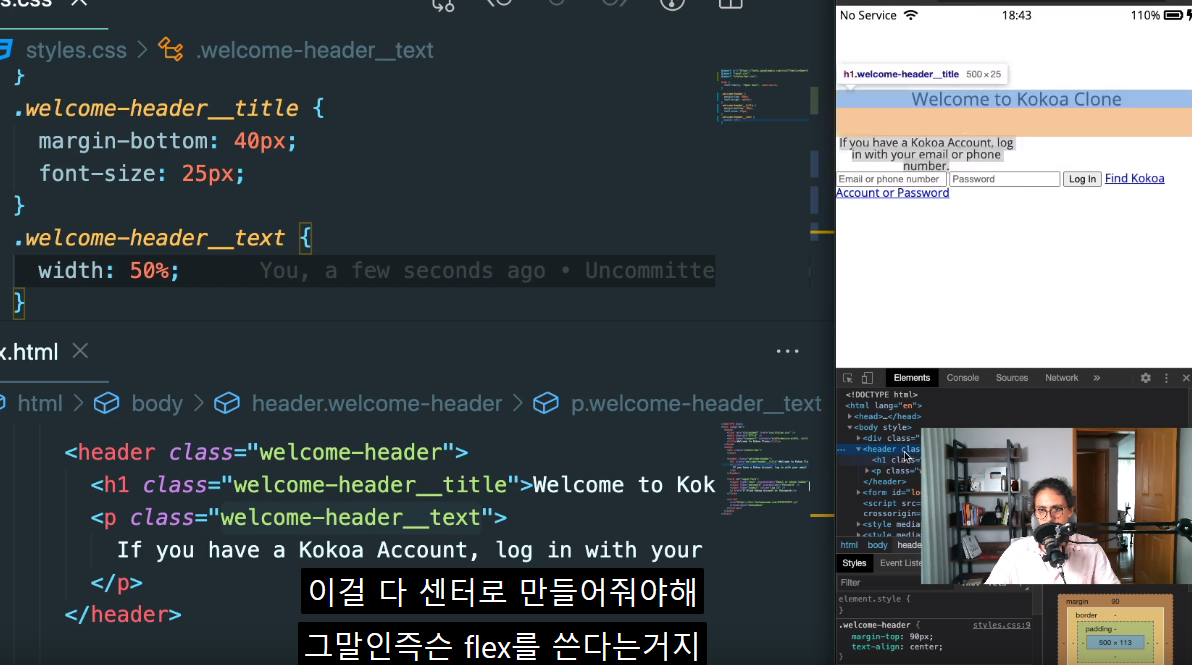The image size is (1192, 665).
Task: Focus the Password field
Action: (1004, 179)
